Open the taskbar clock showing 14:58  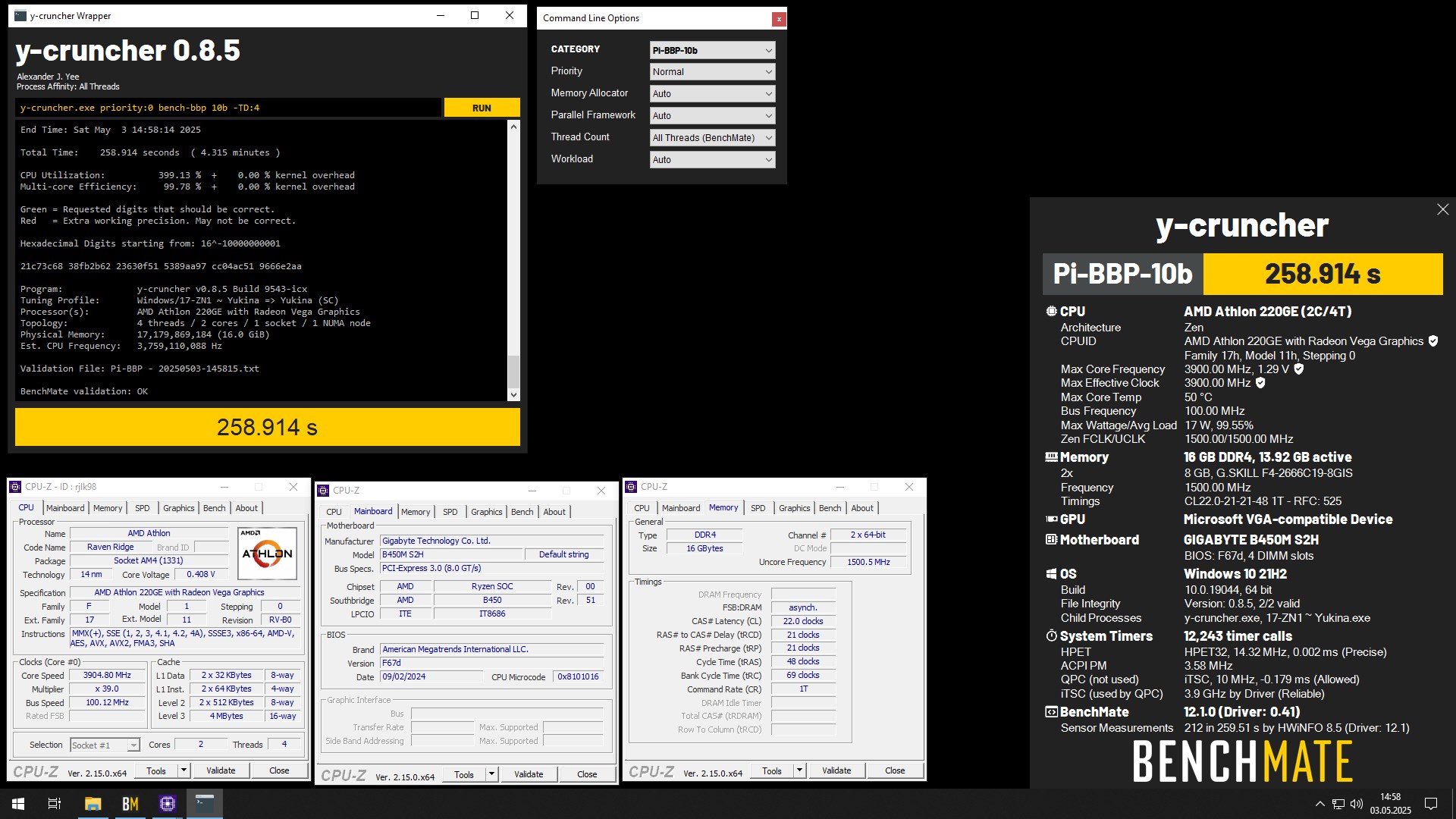pos(1390,804)
